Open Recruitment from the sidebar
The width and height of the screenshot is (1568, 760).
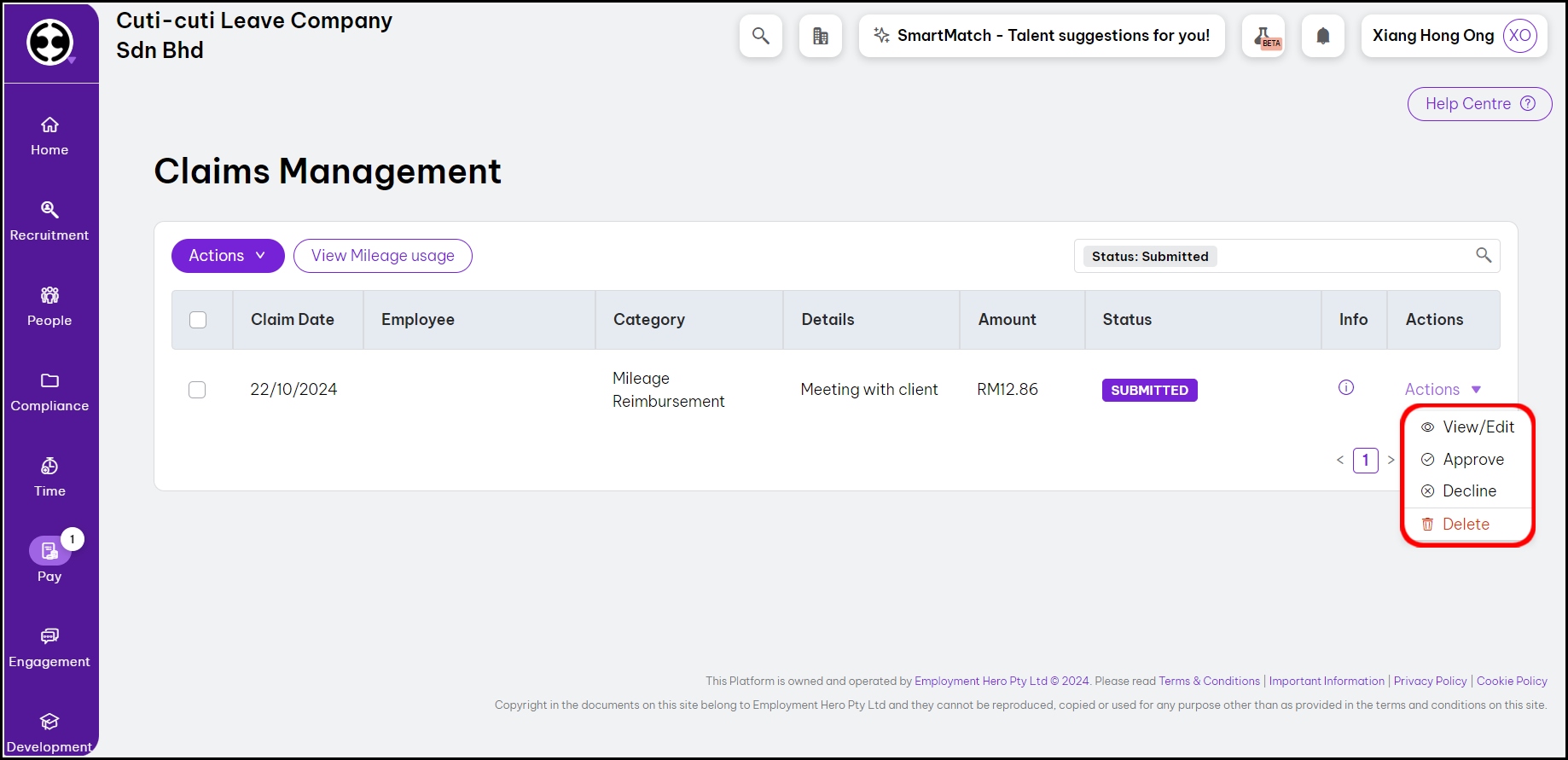click(x=49, y=222)
